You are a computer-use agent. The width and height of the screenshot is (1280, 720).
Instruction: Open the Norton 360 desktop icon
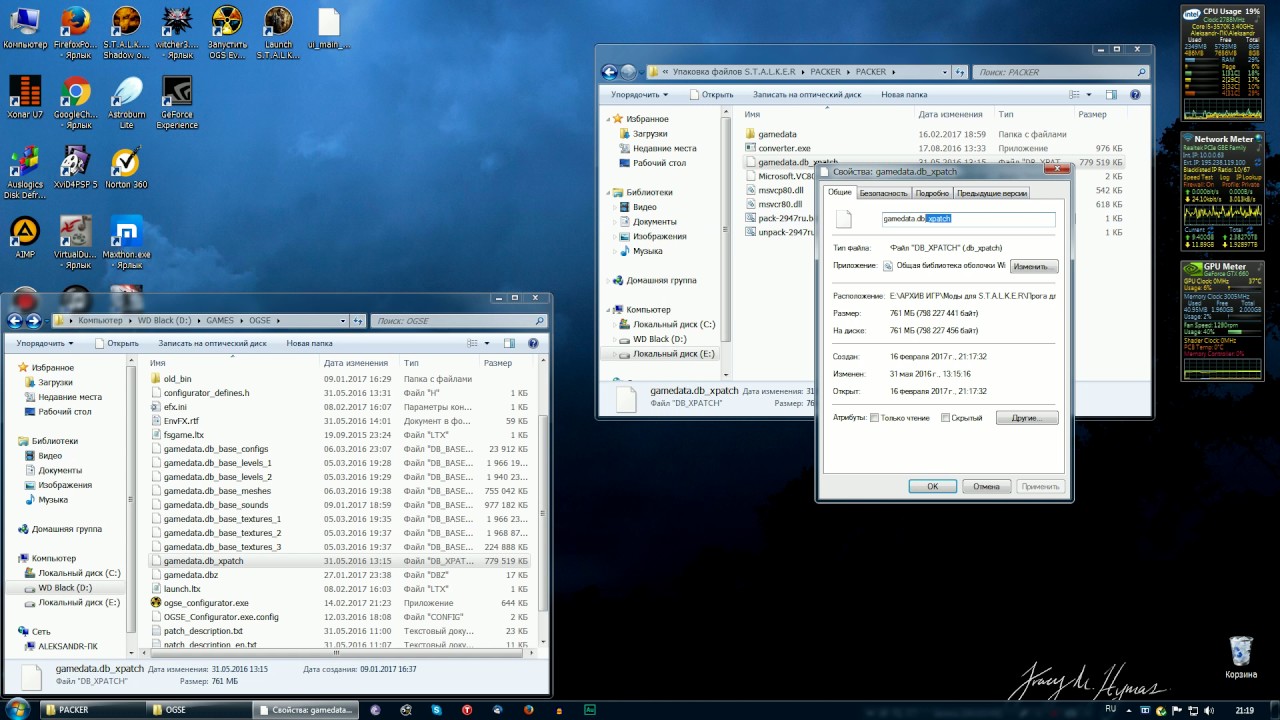click(126, 168)
